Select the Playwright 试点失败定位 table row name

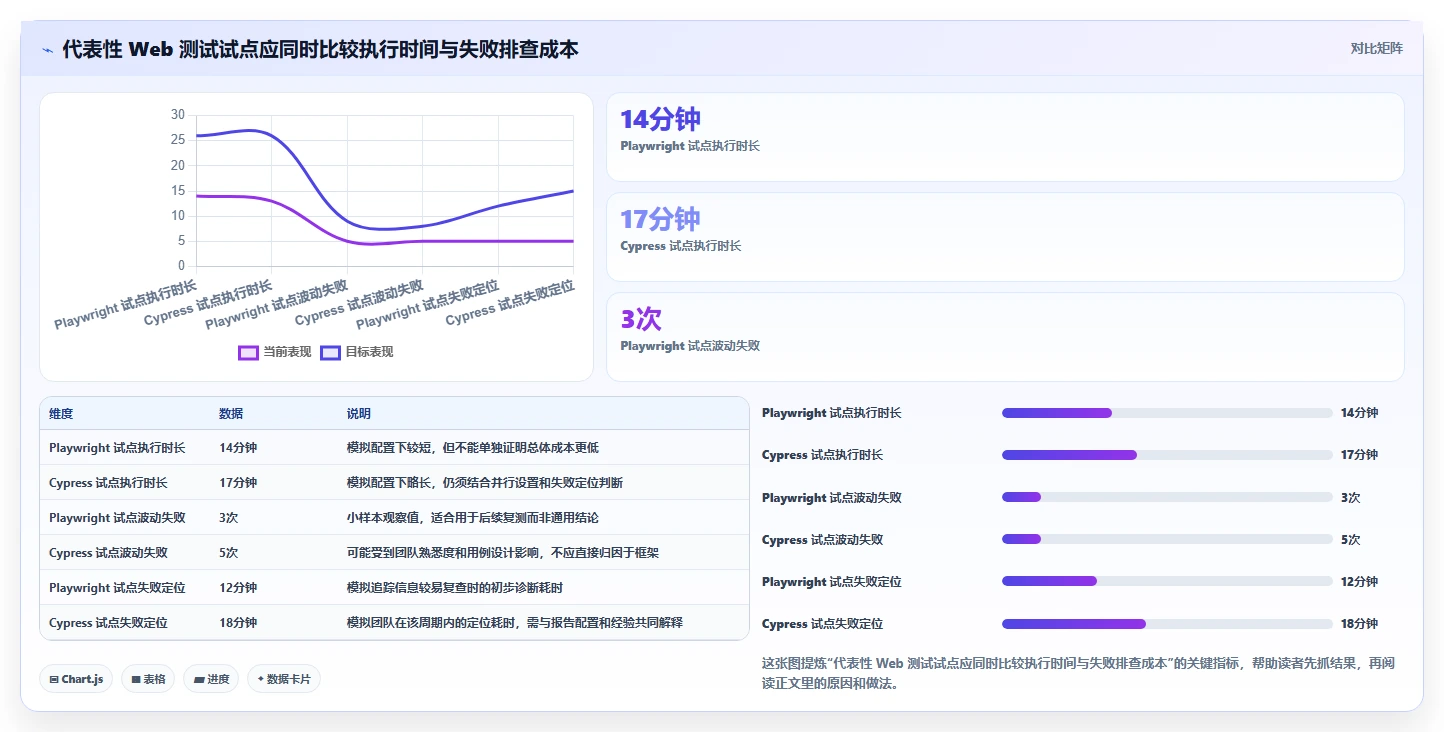point(117,588)
